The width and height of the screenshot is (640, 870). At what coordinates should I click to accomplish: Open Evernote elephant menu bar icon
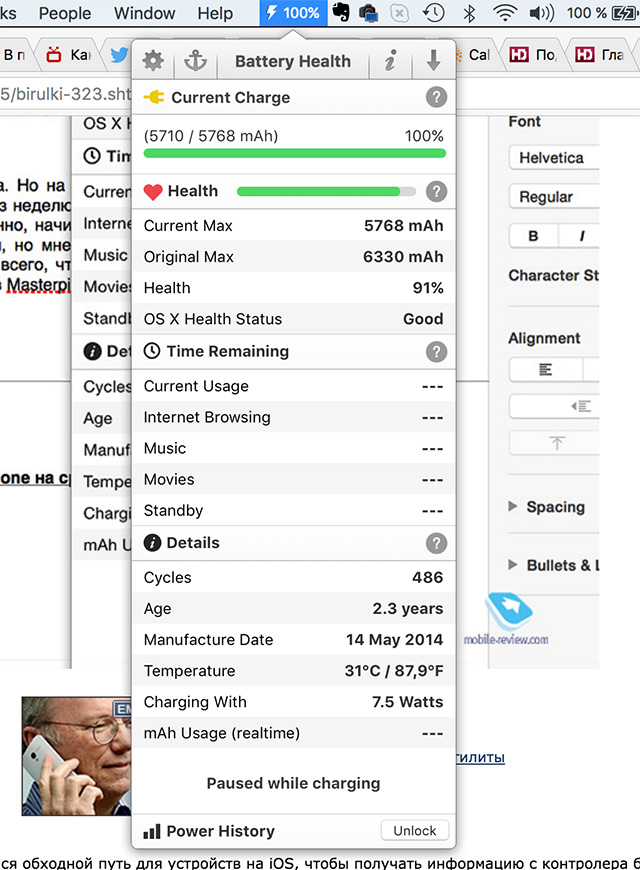click(x=342, y=13)
